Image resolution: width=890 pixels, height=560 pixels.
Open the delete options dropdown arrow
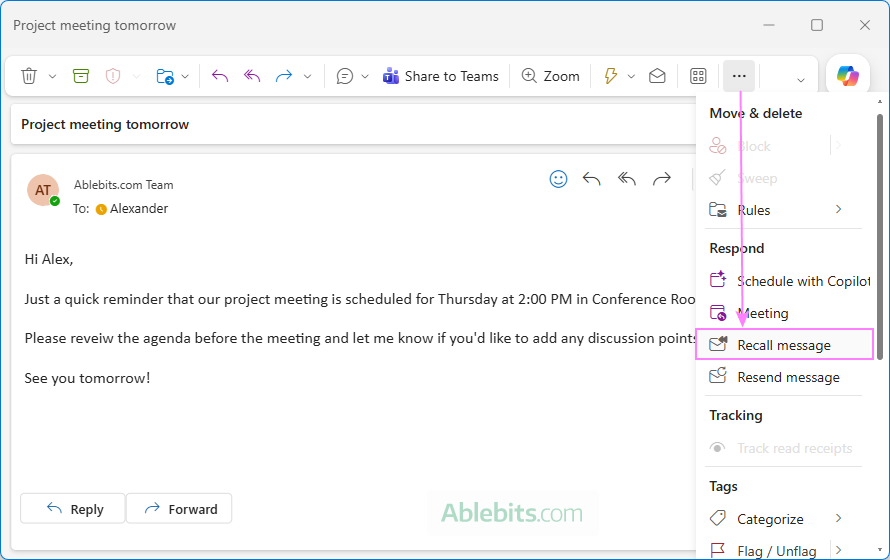52,76
